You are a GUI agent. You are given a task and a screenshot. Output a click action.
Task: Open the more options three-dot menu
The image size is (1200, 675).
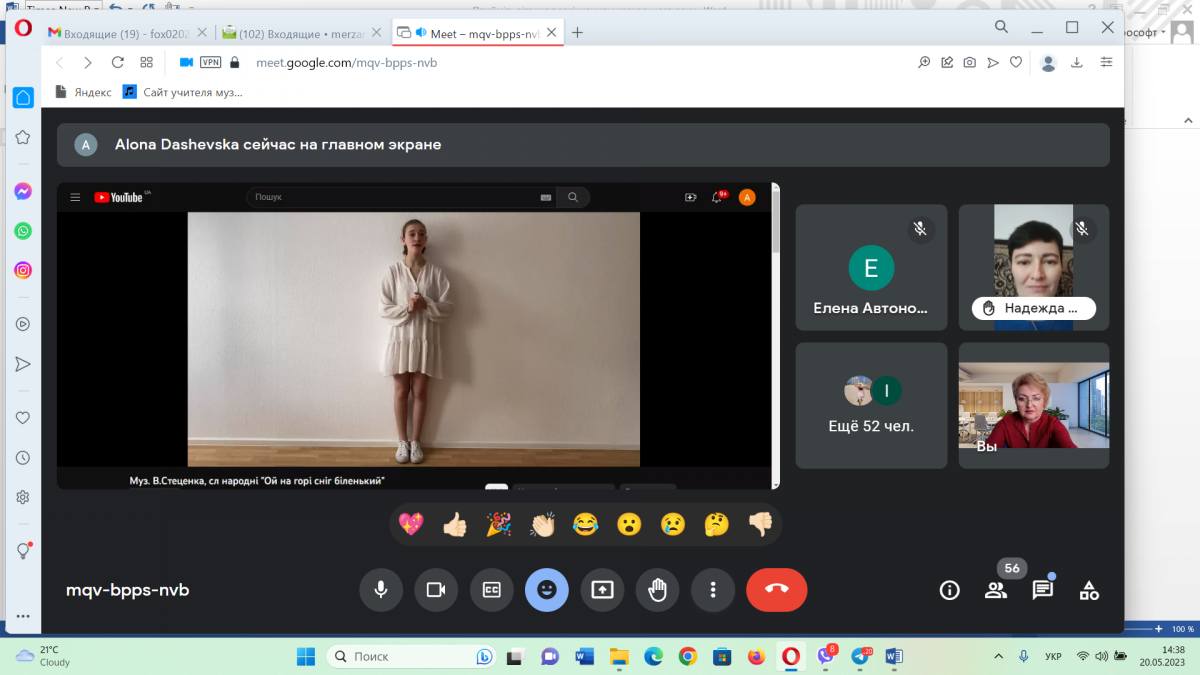712,590
